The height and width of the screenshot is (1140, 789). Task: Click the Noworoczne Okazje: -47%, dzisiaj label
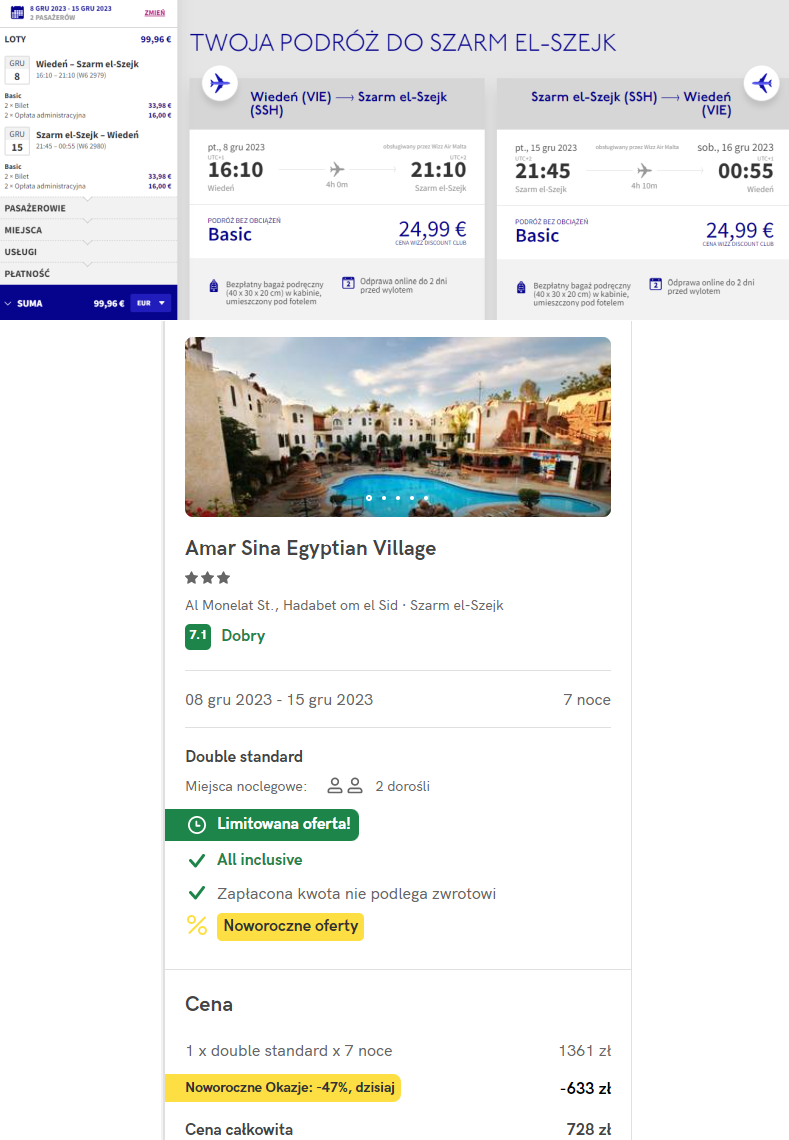284,1088
